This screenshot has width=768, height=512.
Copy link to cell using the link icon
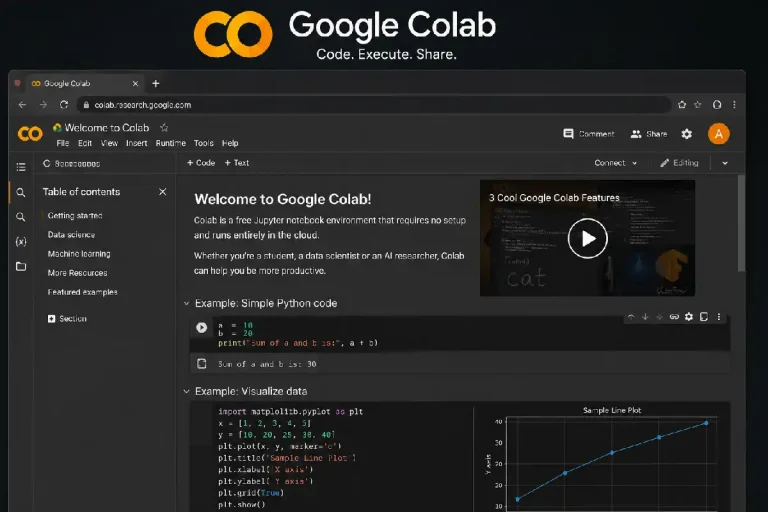point(674,317)
